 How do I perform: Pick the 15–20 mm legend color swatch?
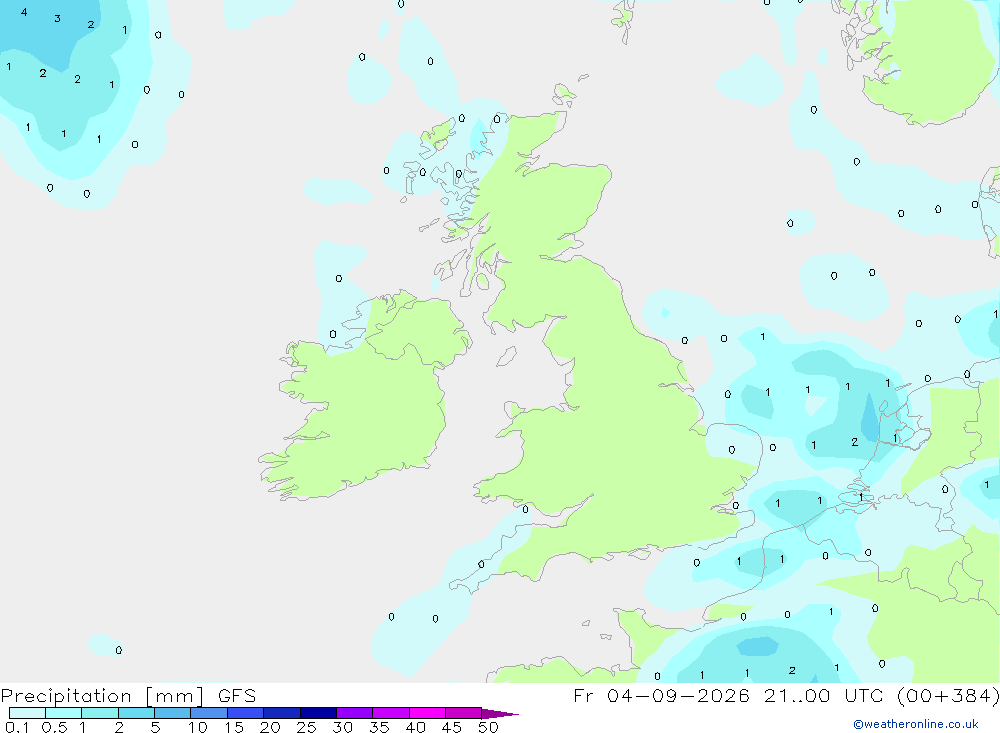point(246,713)
